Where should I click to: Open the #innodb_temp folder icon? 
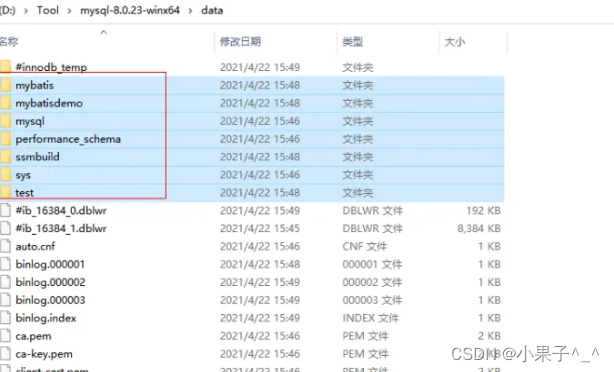[x=5, y=67]
